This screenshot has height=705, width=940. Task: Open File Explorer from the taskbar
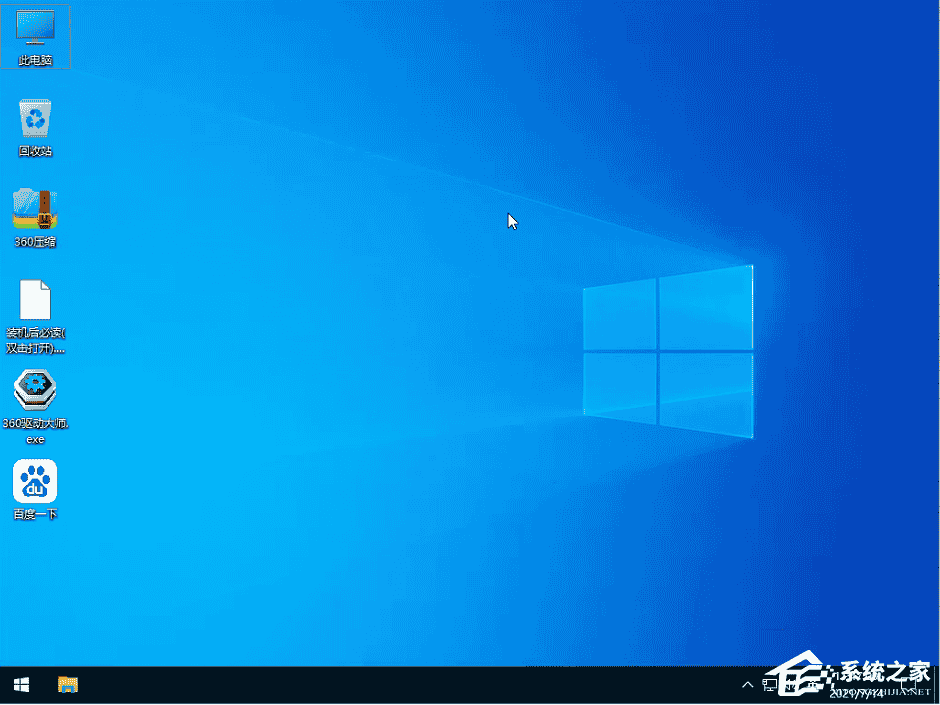67,685
